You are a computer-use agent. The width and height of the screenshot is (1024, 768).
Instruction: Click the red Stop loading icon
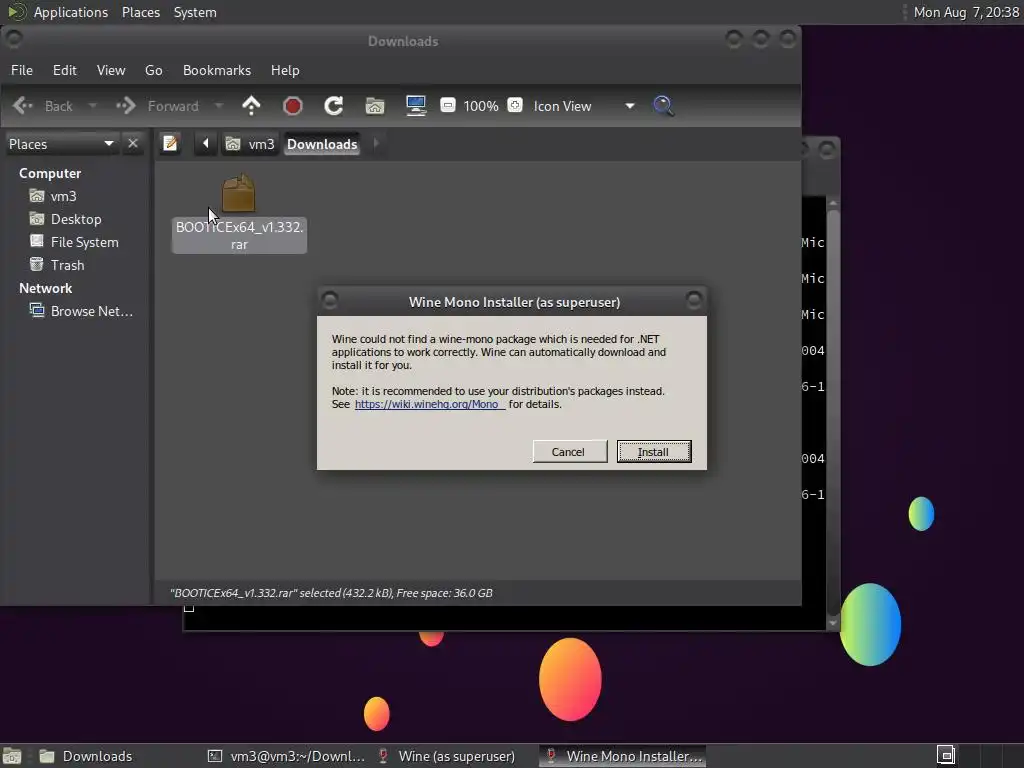click(293, 106)
